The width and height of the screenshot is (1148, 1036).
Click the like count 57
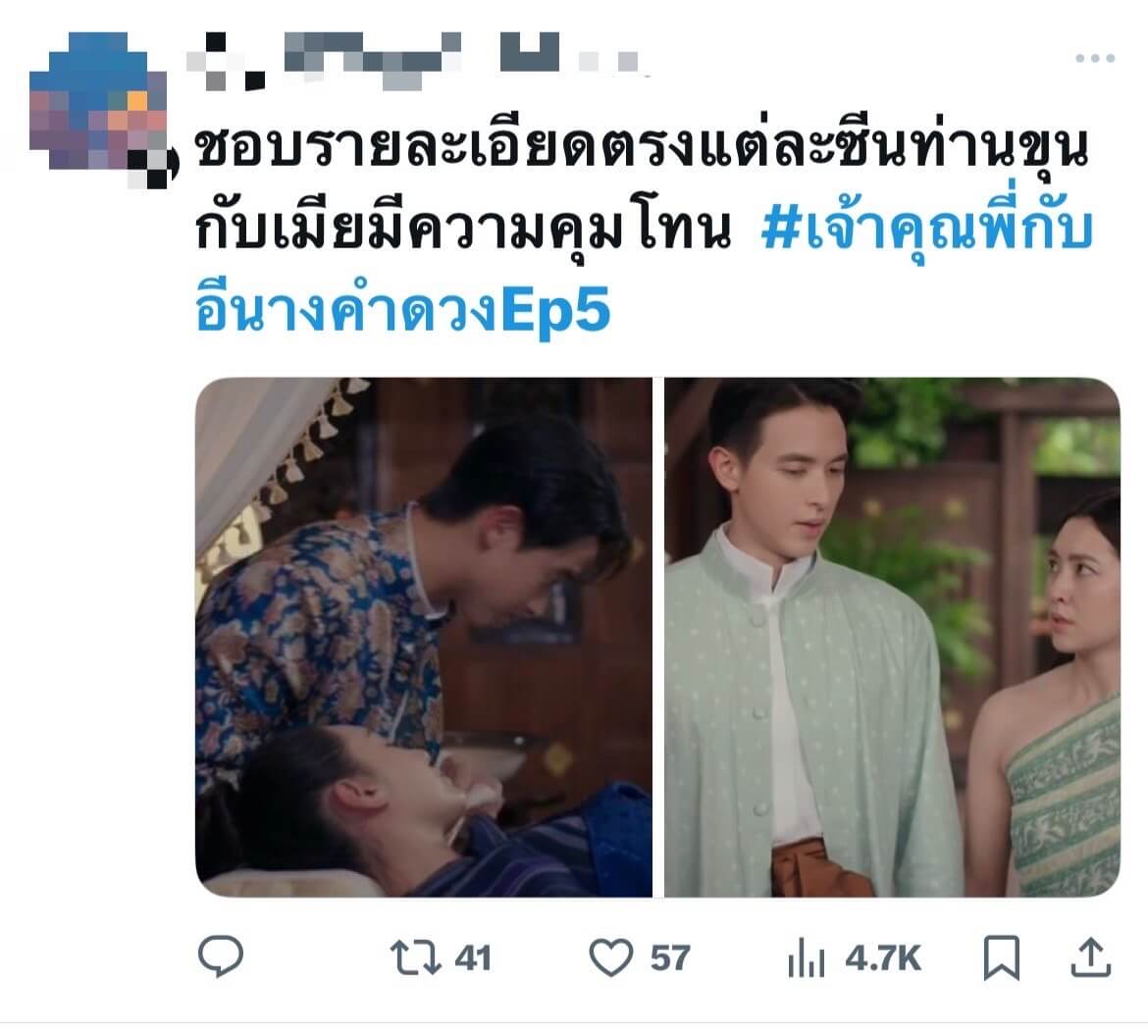pyautogui.click(x=670, y=958)
